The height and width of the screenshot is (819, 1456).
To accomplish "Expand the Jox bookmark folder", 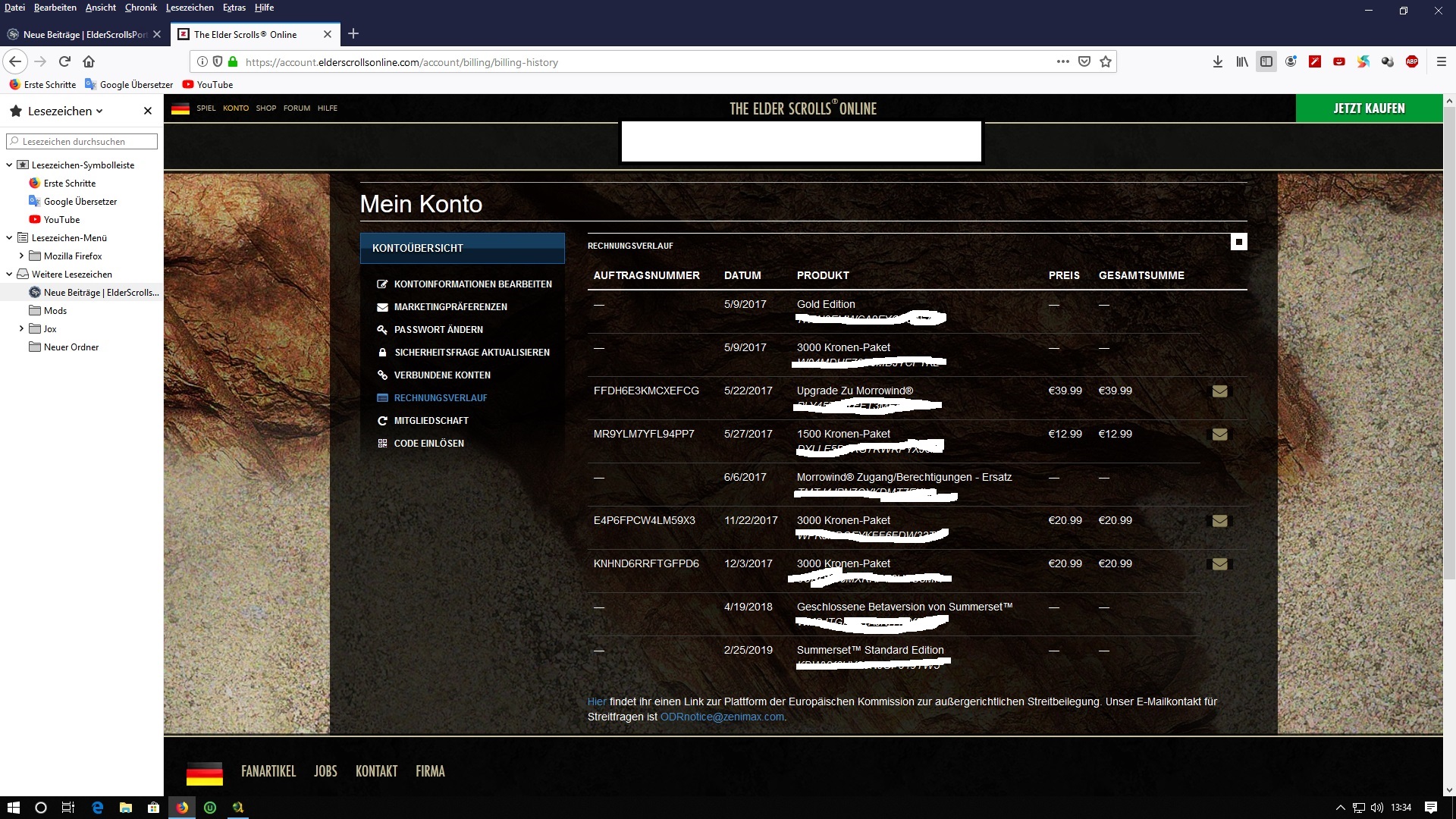I will (21, 329).
